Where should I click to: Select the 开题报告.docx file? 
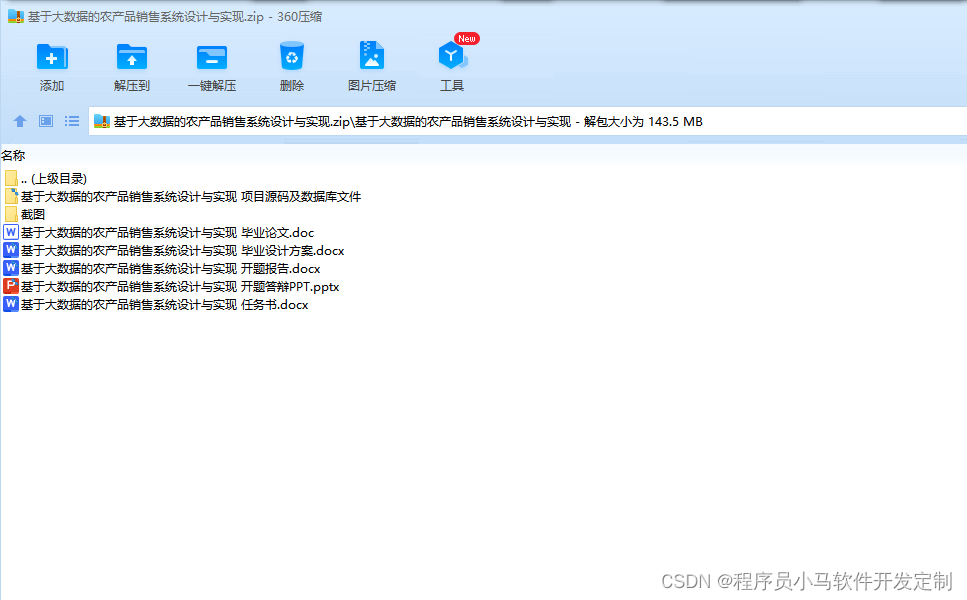click(x=162, y=268)
